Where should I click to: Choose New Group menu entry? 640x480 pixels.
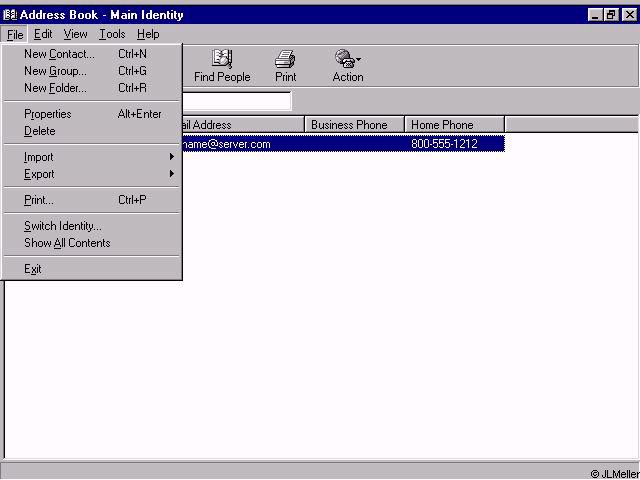pos(55,71)
